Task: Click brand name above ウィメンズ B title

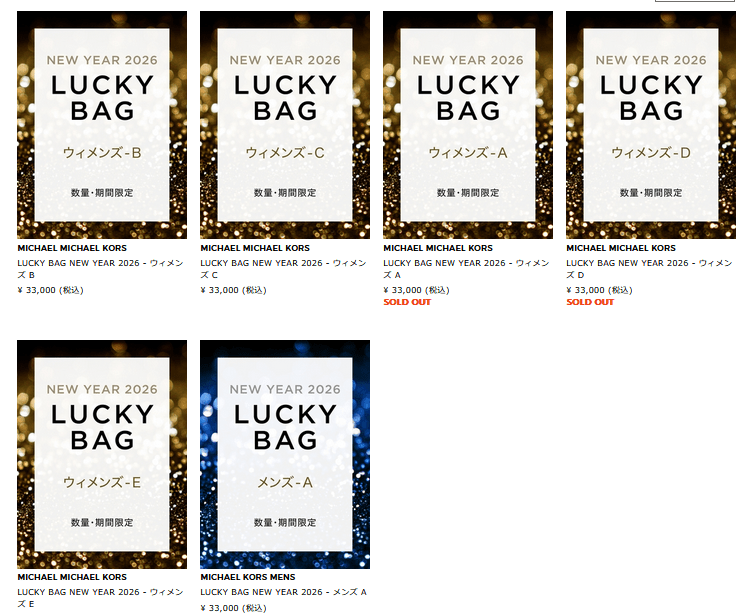Action: click(72, 248)
